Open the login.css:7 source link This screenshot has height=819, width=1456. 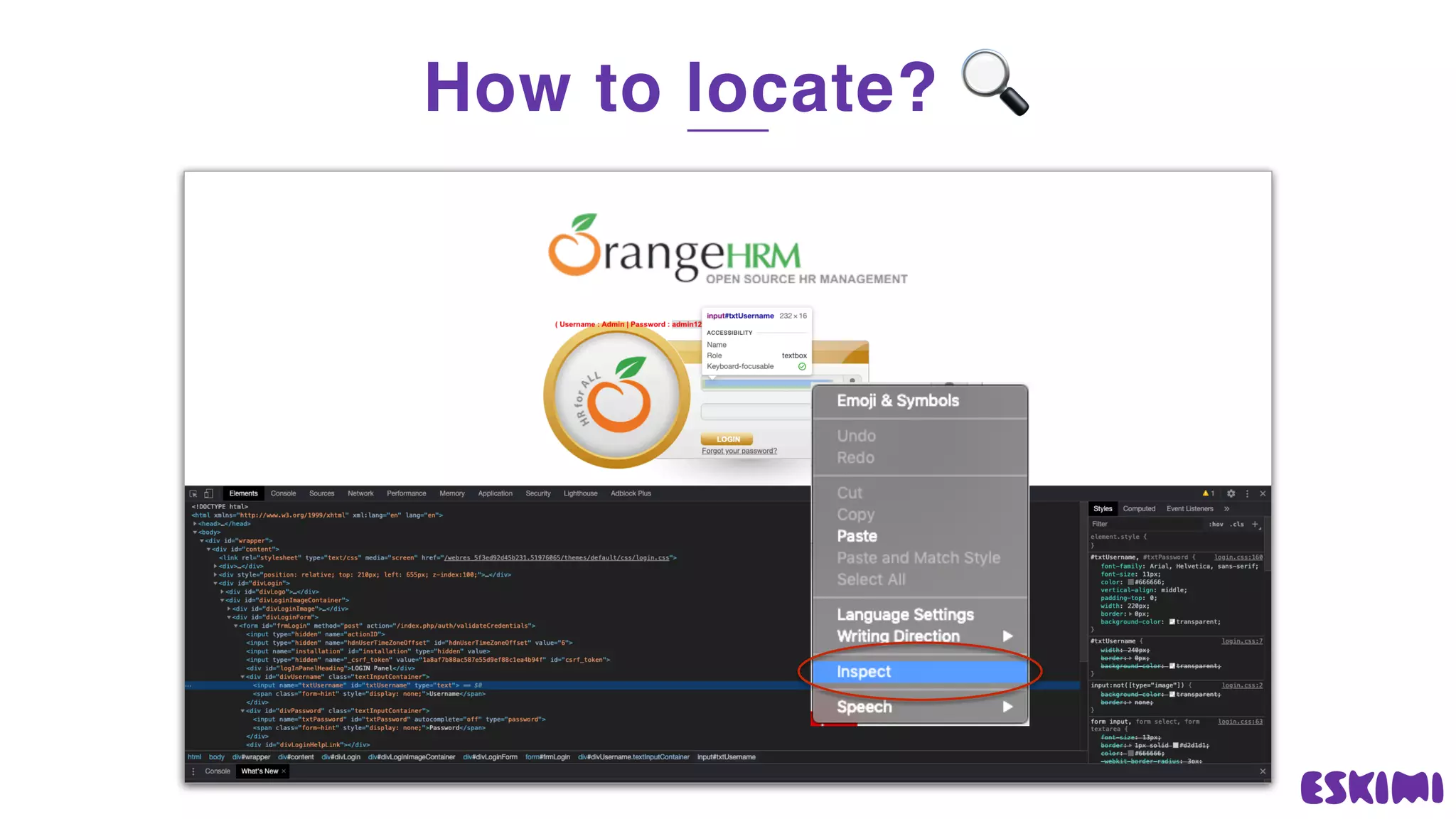click(1241, 641)
